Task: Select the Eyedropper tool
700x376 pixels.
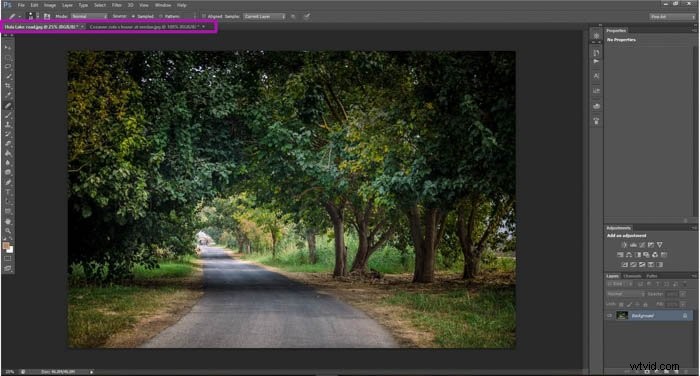Action: click(x=8, y=95)
